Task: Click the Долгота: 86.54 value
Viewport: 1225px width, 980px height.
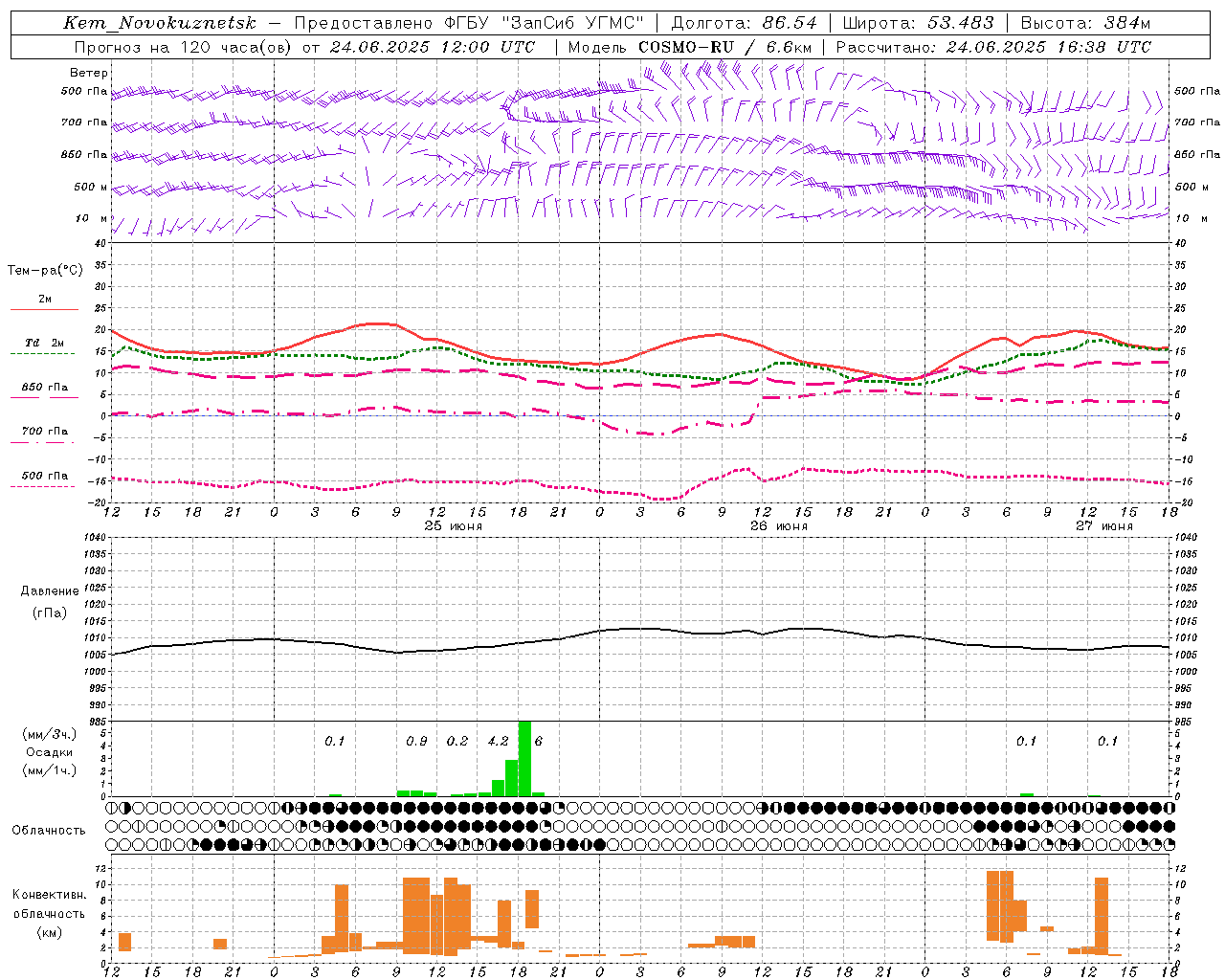Action: (x=744, y=23)
